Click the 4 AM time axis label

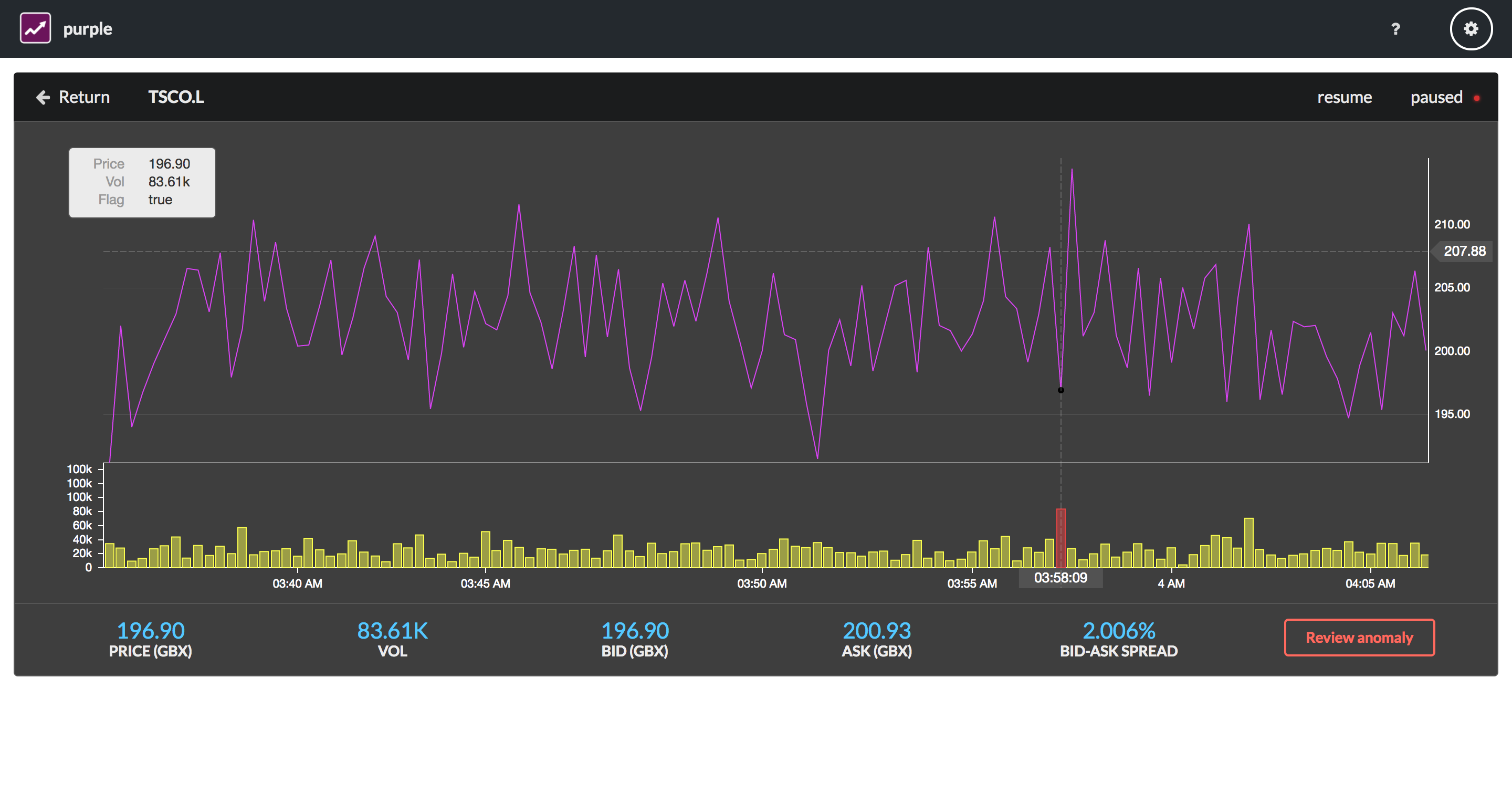(x=1171, y=583)
